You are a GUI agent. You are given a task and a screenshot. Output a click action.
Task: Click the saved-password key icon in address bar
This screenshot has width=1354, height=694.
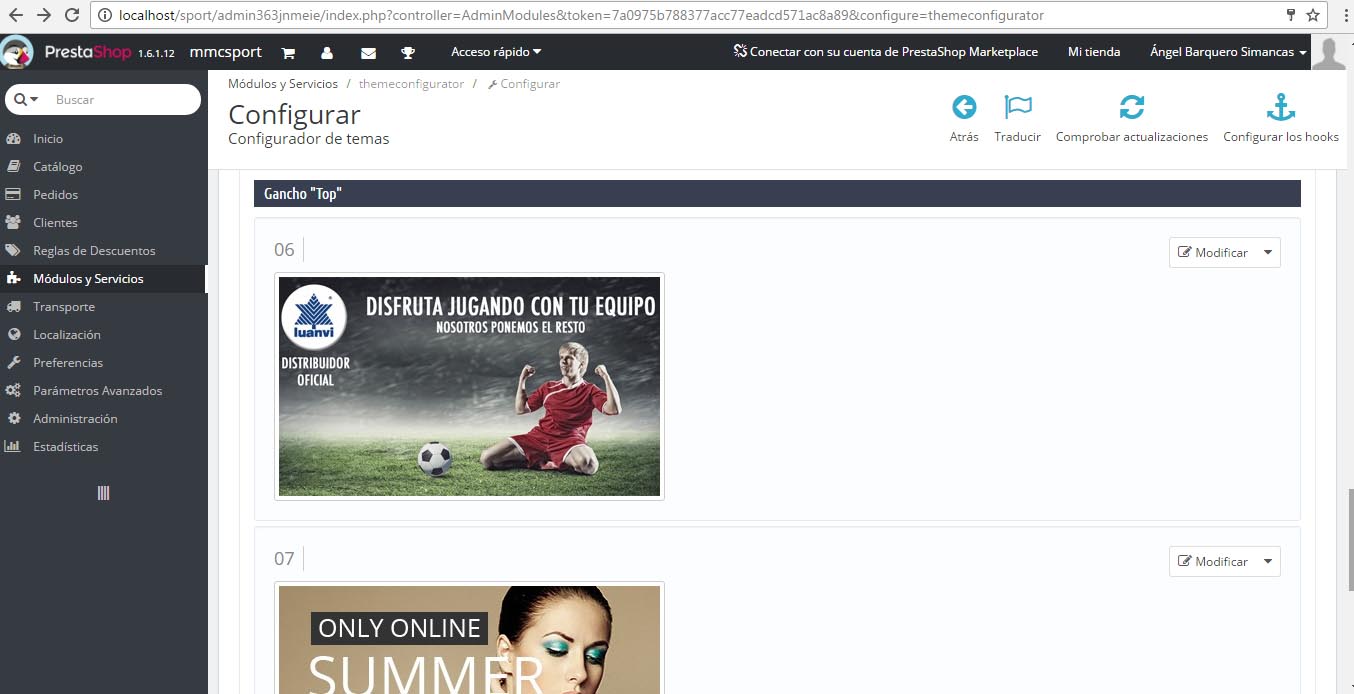(x=1291, y=15)
